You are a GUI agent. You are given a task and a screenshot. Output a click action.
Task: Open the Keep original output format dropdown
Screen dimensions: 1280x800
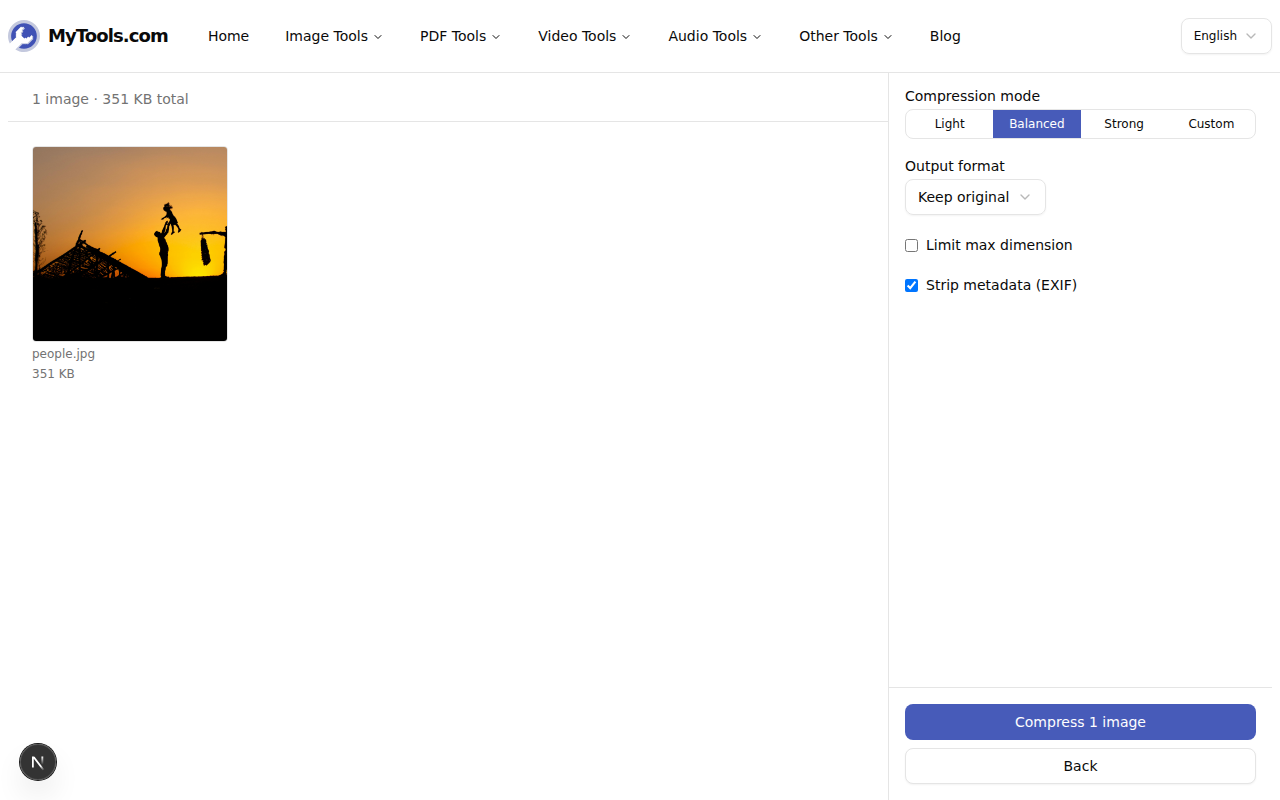click(x=975, y=197)
